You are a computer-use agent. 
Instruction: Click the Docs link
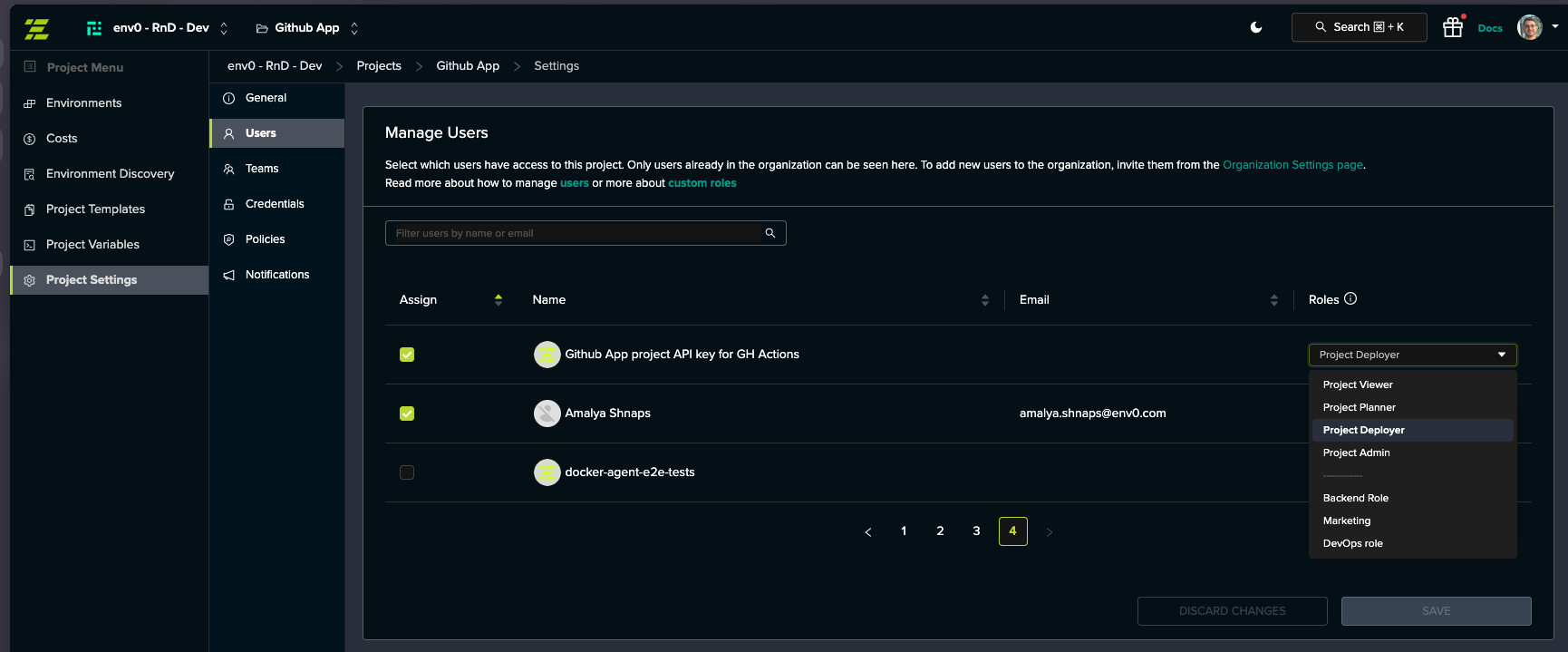click(x=1490, y=28)
